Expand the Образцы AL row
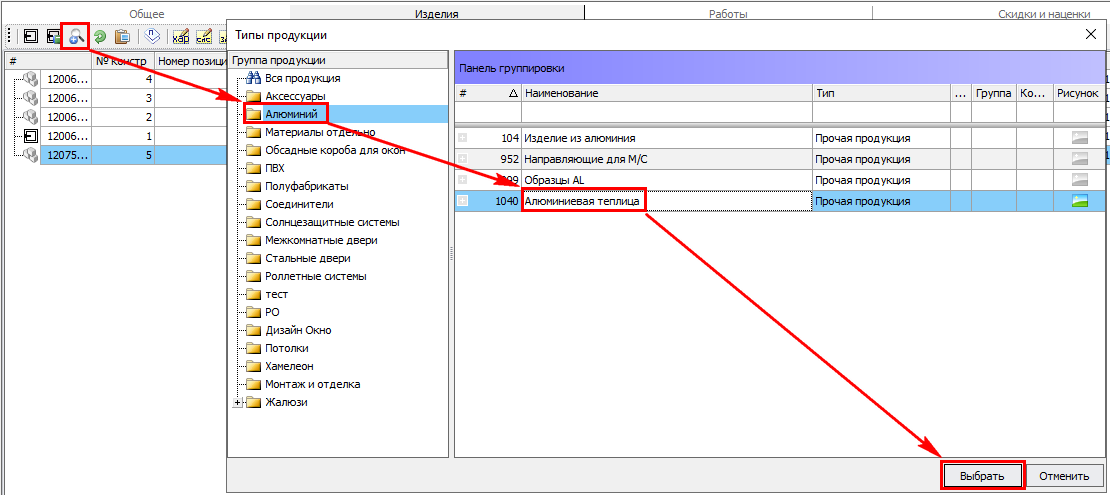The height and width of the screenshot is (495, 1110). [462, 181]
